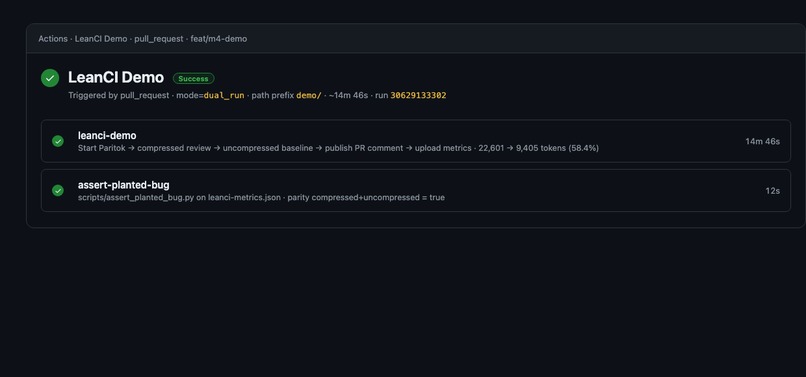
Task: Click the dual_run mode value
Action: pos(224,96)
